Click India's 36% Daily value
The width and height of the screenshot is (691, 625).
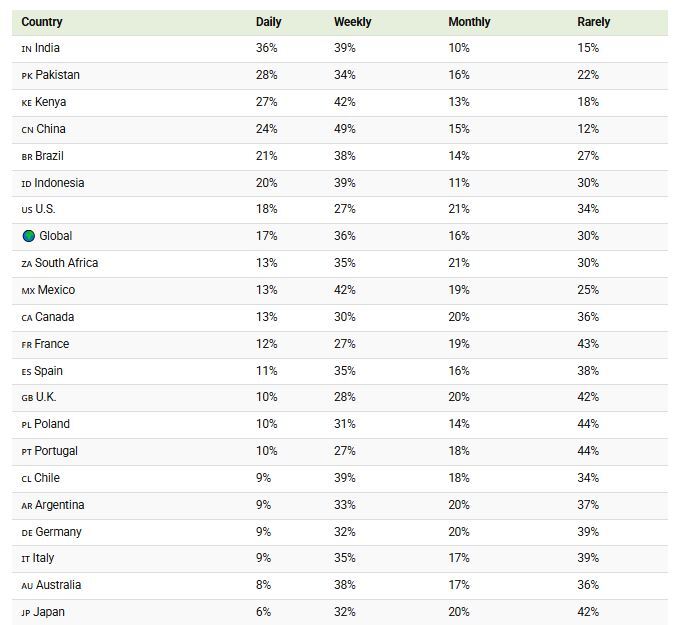click(x=266, y=48)
